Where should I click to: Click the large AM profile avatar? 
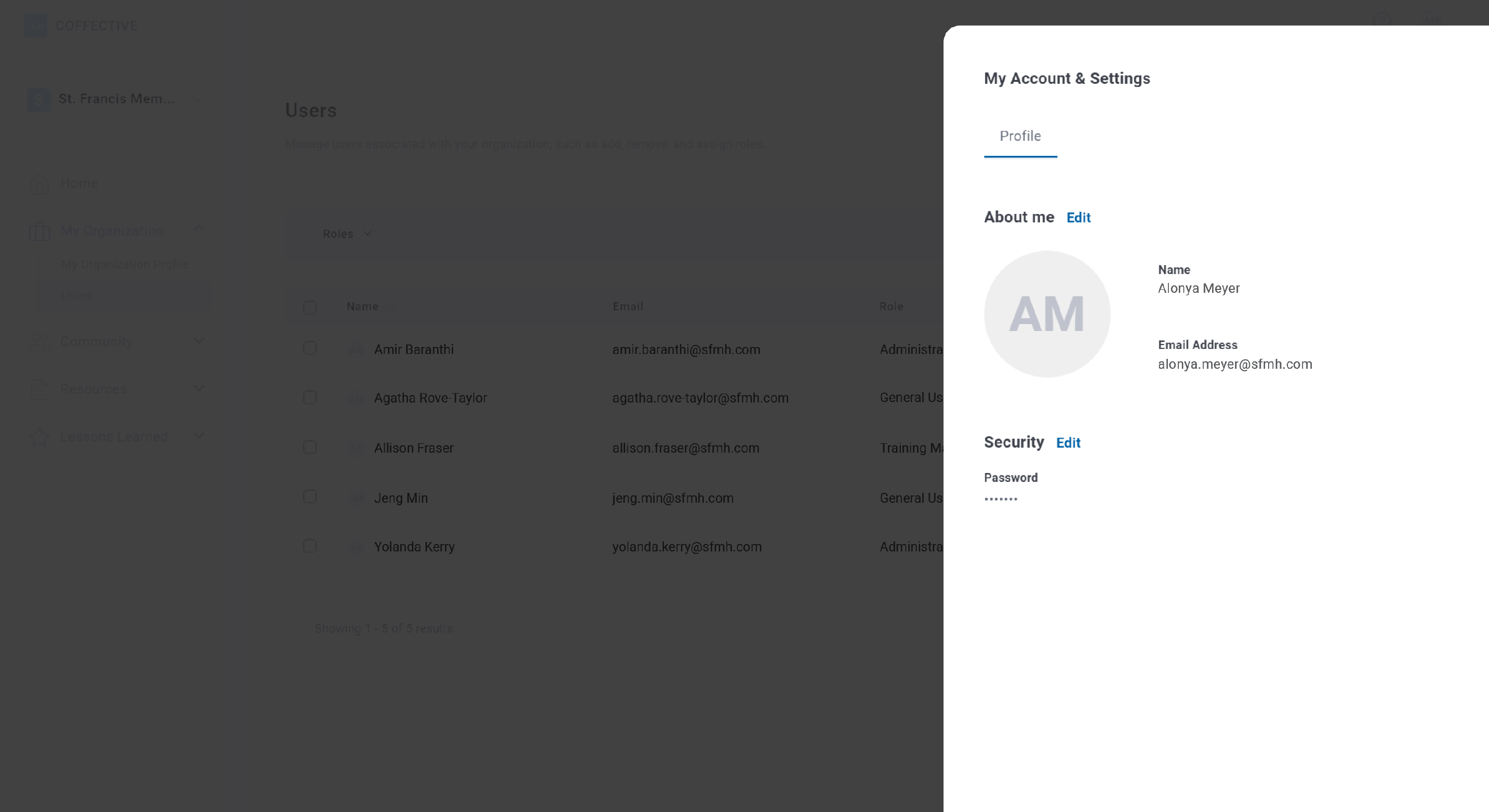[x=1047, y=314]
